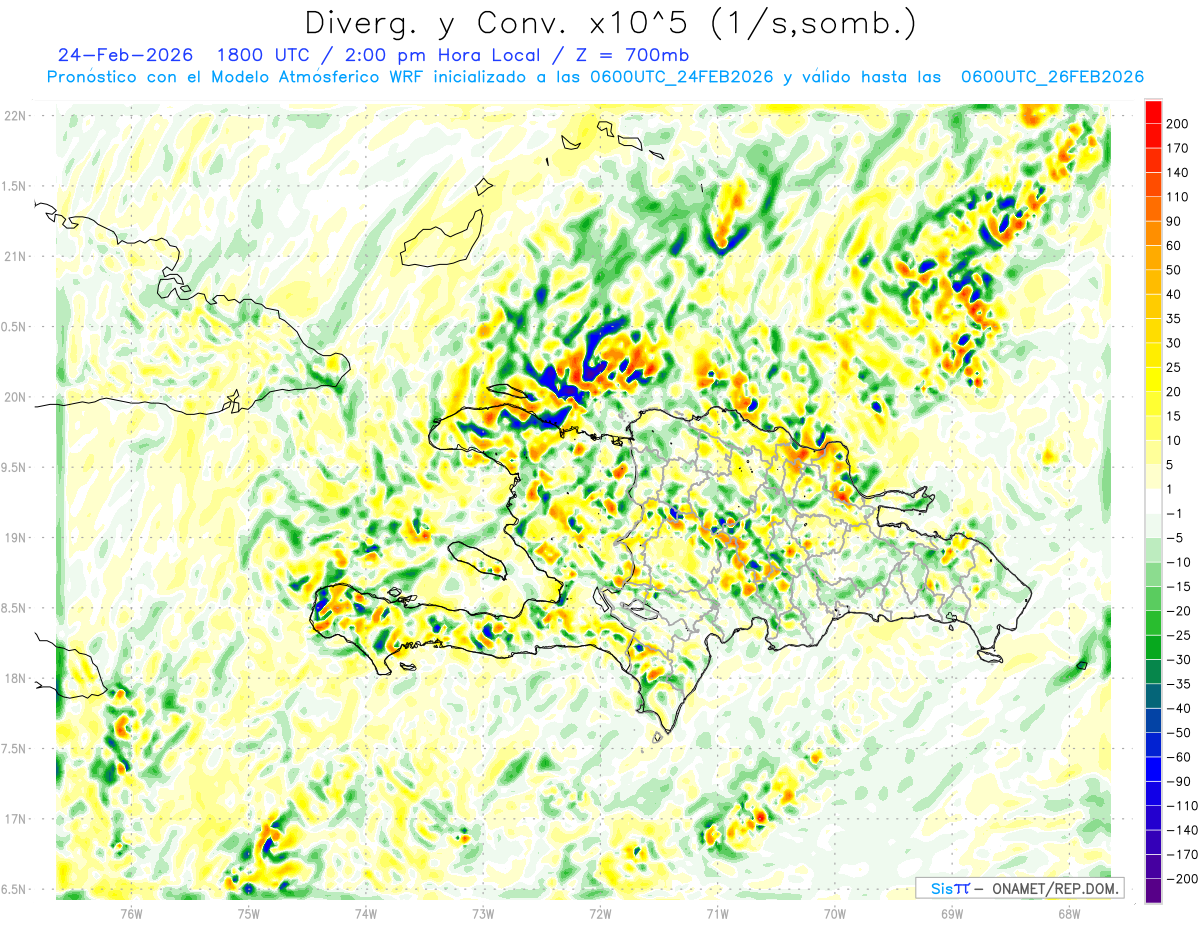Click the '71W' longitude label
The height and width of the screenshot is (927, 1200).
(717, 912)
